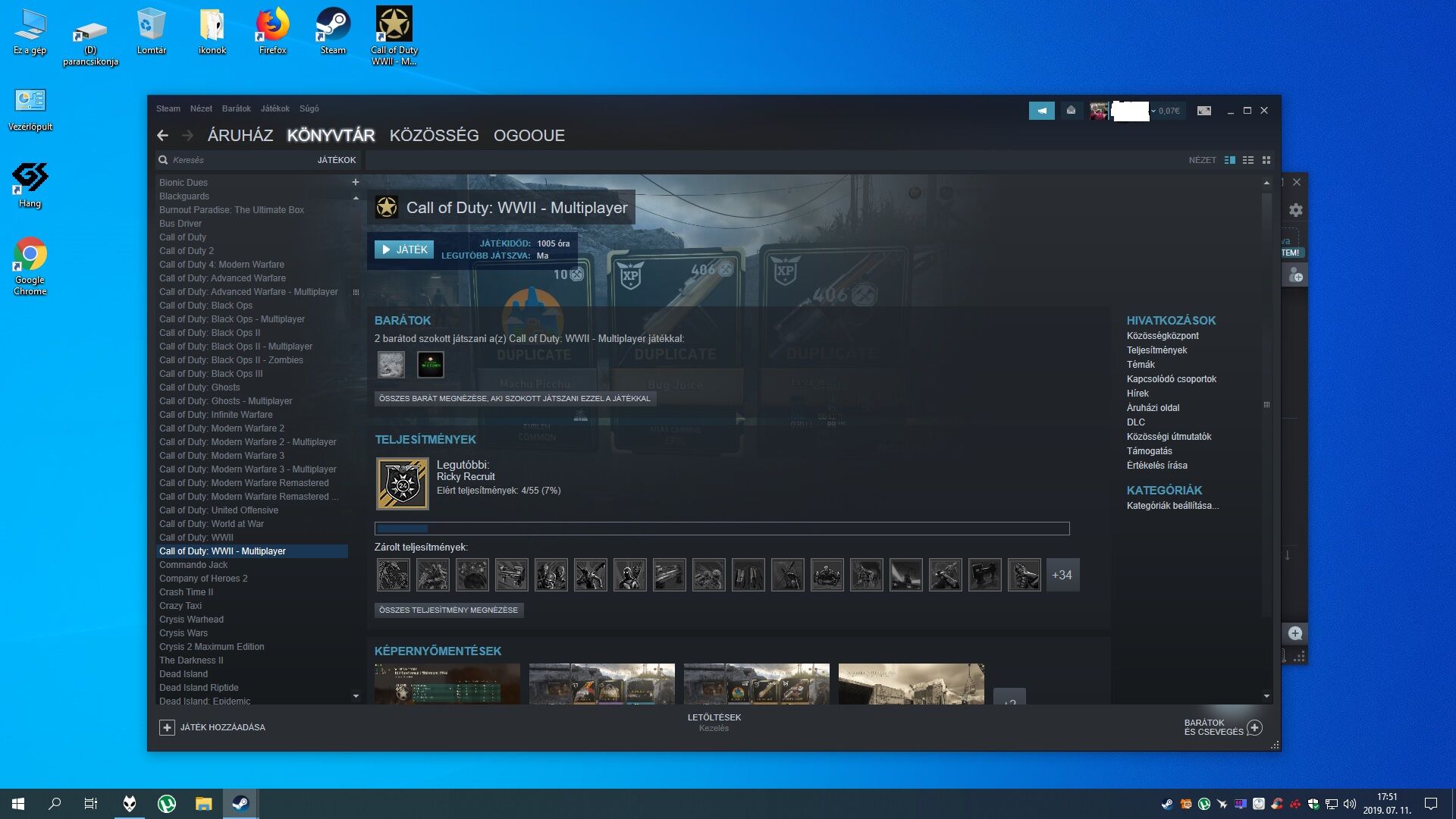Click the plus icon beside Bionic Dues
The width and height of the screenshot is (1456, 819).
click(355, 182)
